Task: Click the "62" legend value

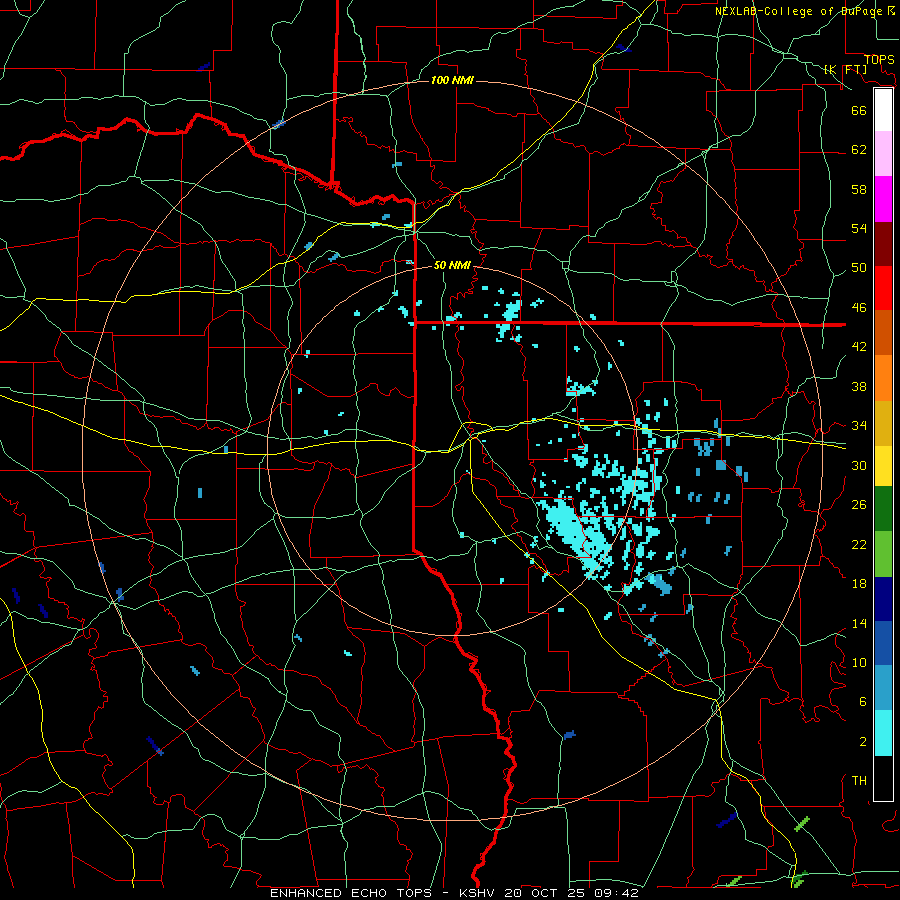Action: pyautogui.click(x=859, y=150)
